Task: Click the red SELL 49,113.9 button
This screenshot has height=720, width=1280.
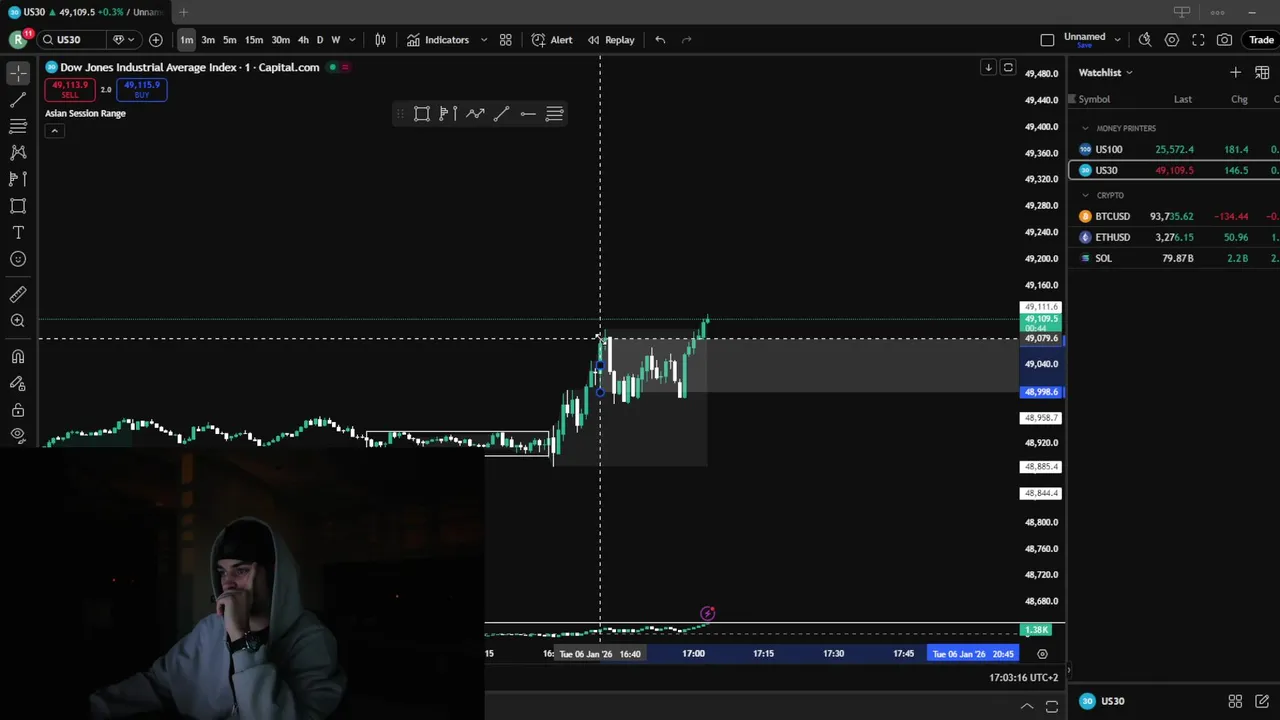Action: pyautogui.click(x=70, y=89)
